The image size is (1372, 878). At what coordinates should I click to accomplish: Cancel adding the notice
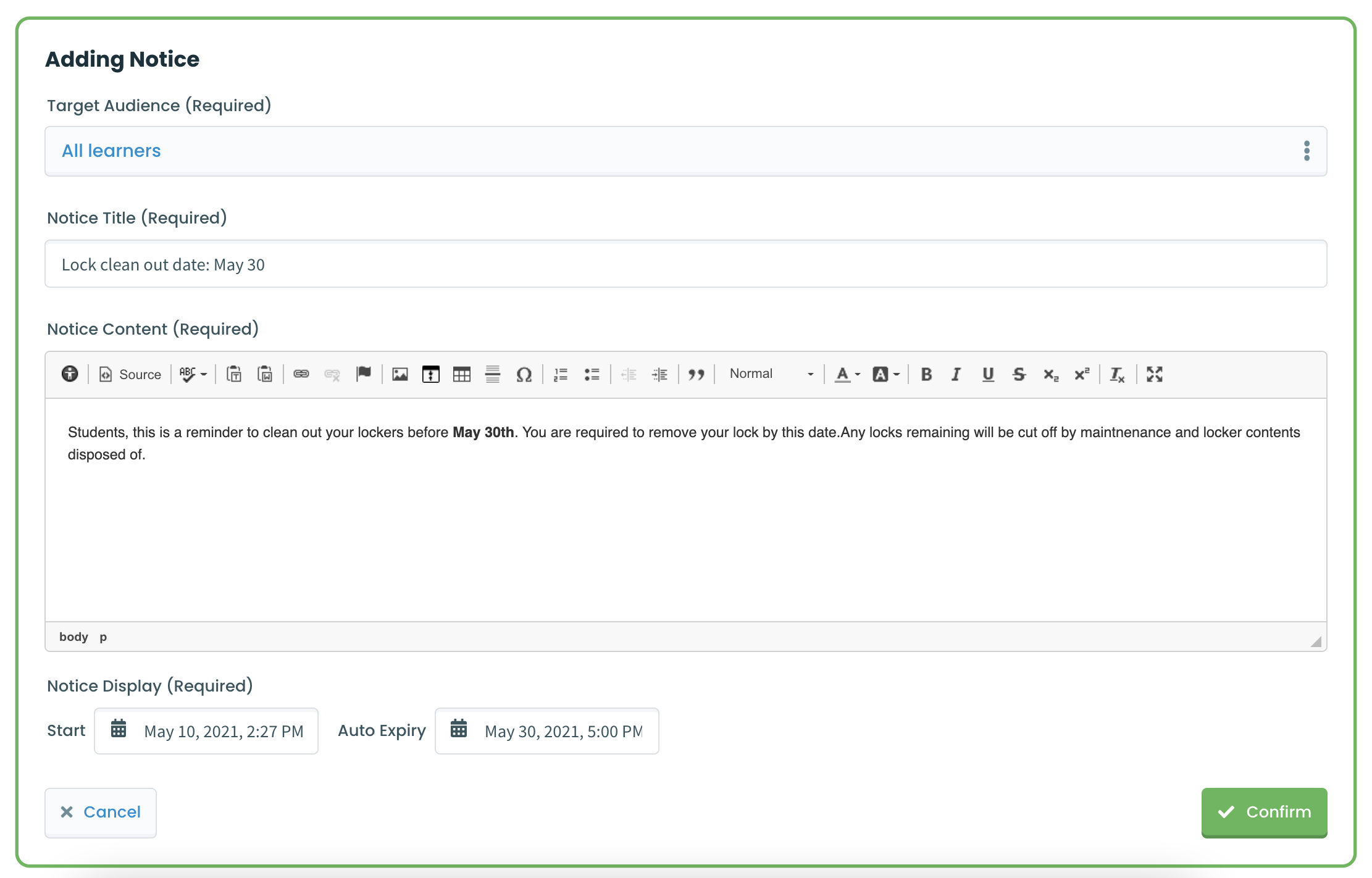pyautogui.click(x=101, y=813)
